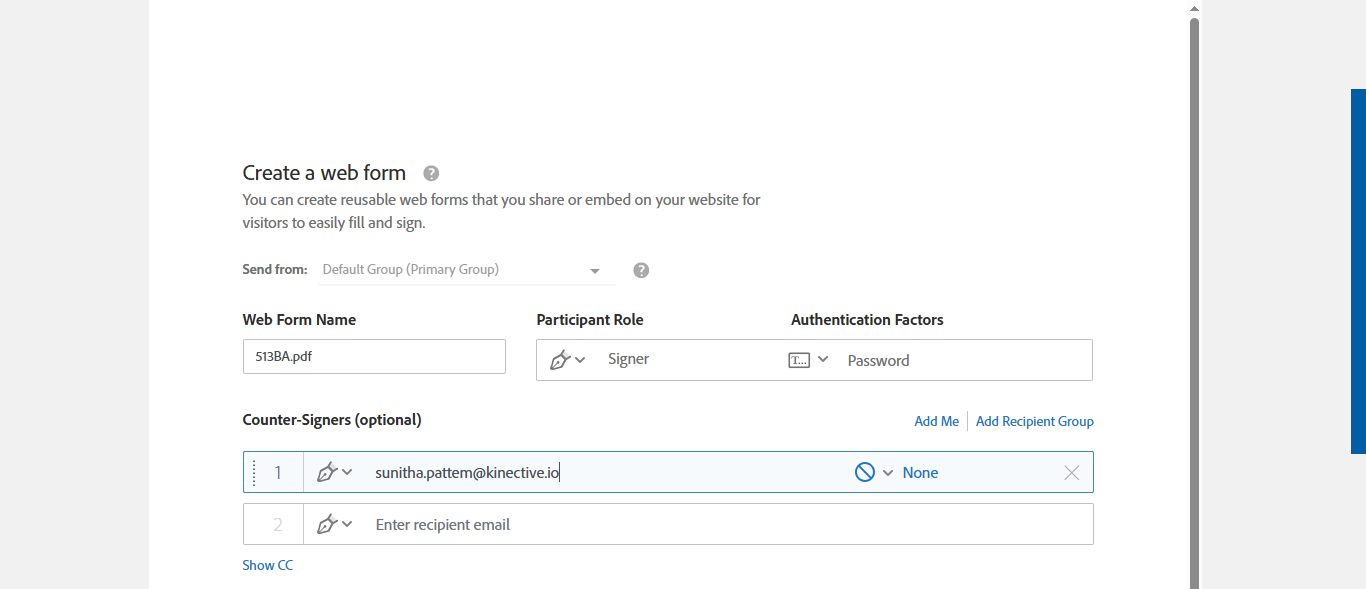The width and height of the screenshot is (1366, 589).
Task: Click the Add Recipient Group link
Action: [1034, 421]
